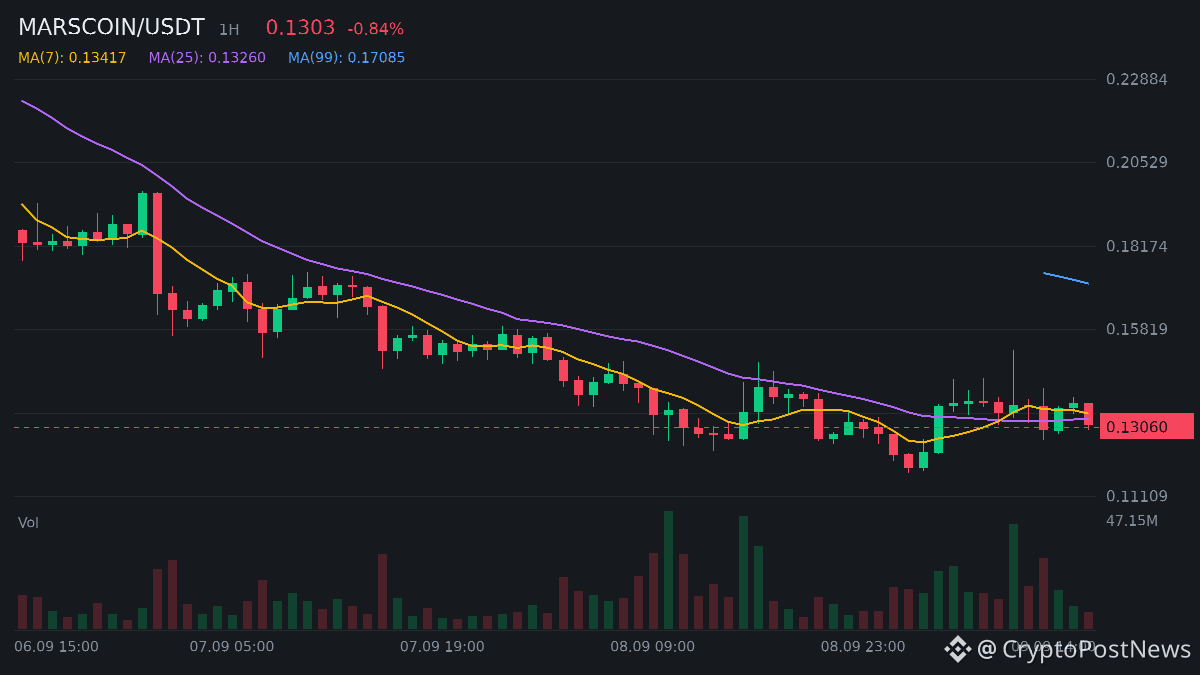Click the 47.15M volume scale label
The image size is (1200, 675).
(x=1132, y=520)
